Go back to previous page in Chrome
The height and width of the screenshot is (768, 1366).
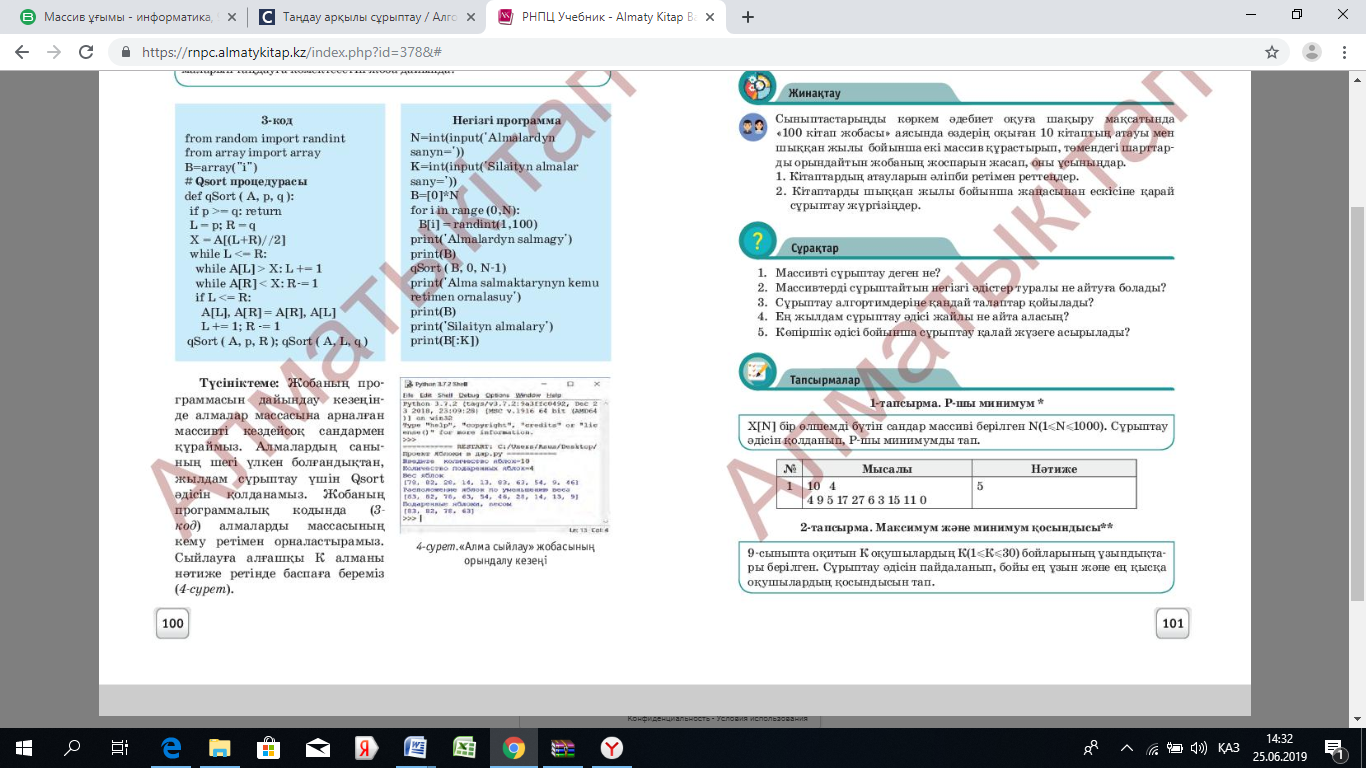coord(22,52)
